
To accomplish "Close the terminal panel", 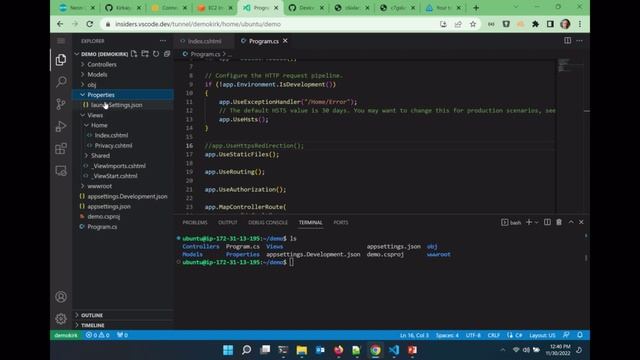I will 581,222.
